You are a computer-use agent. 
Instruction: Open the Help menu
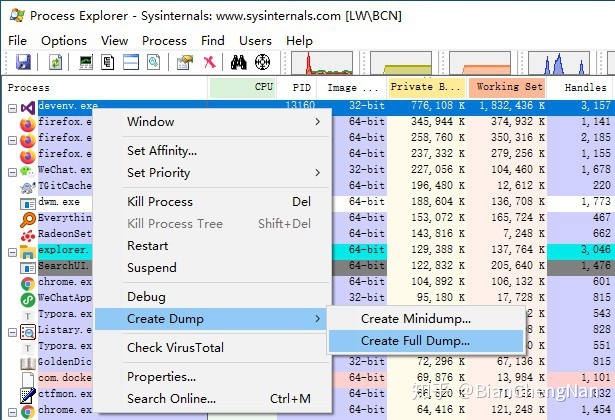(299, 41)
